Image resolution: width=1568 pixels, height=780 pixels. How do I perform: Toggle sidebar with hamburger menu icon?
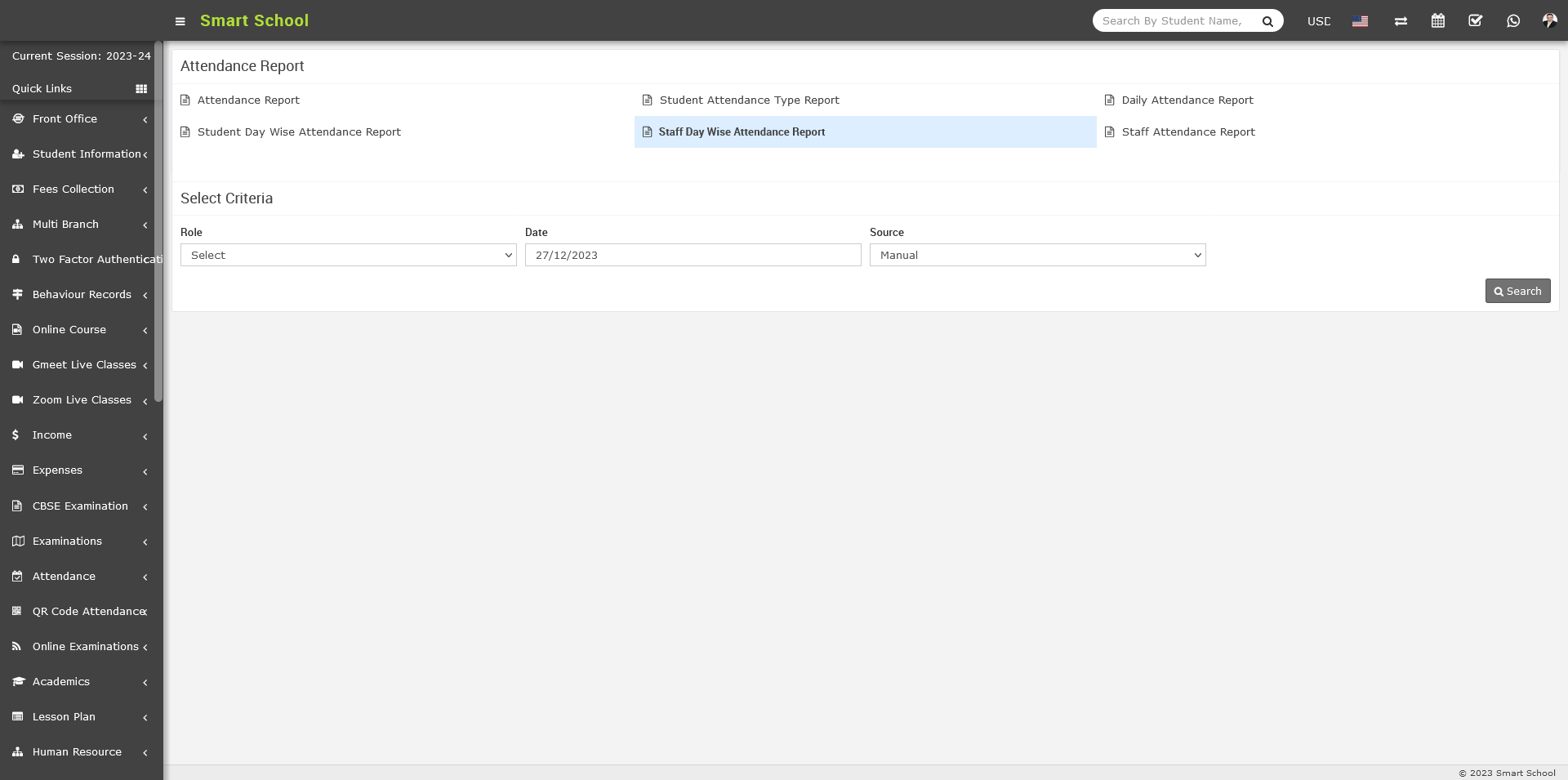(180, 21)
